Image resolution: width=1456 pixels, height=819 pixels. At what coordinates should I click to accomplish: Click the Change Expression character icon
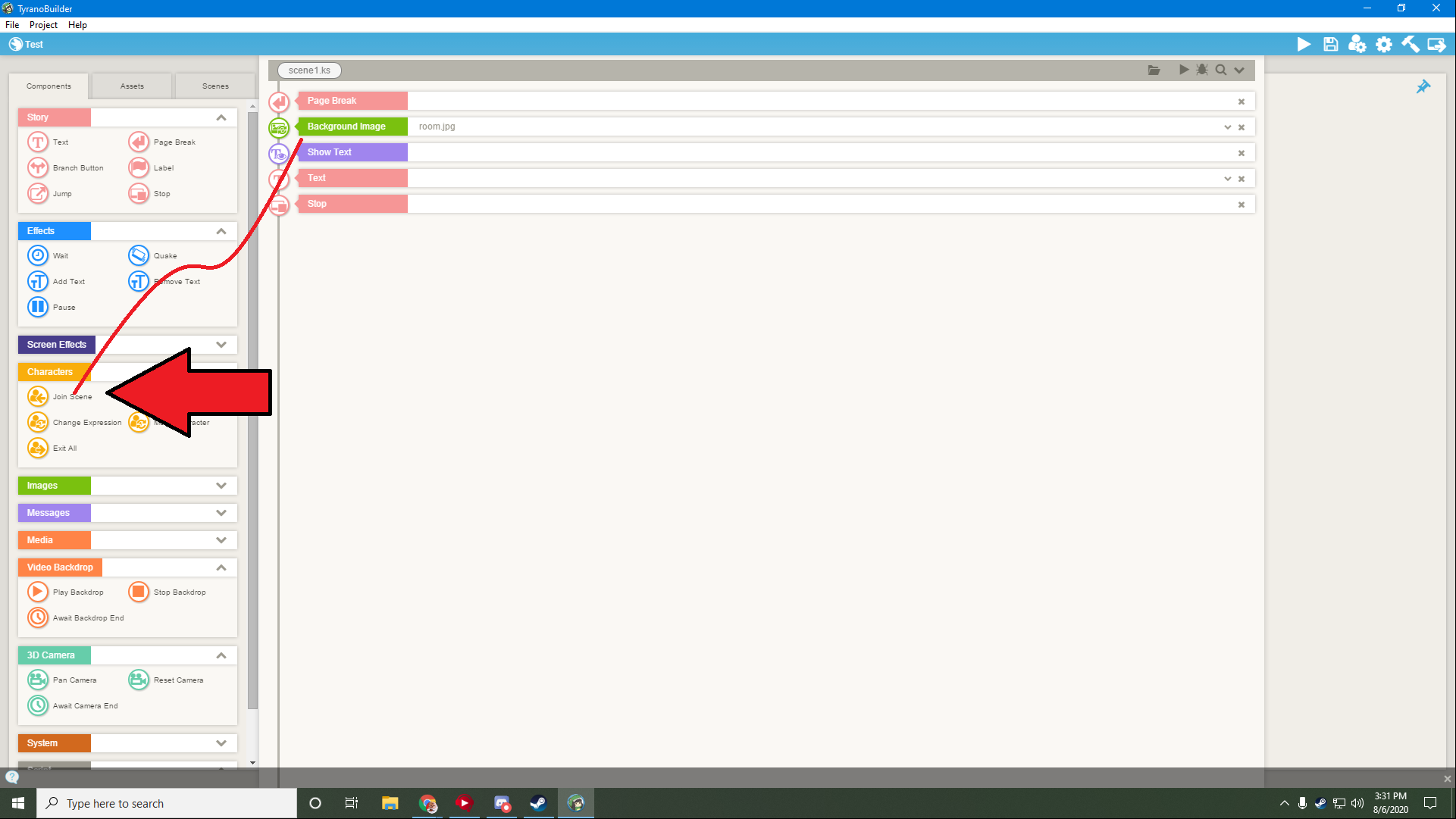(x=37, y=422)
